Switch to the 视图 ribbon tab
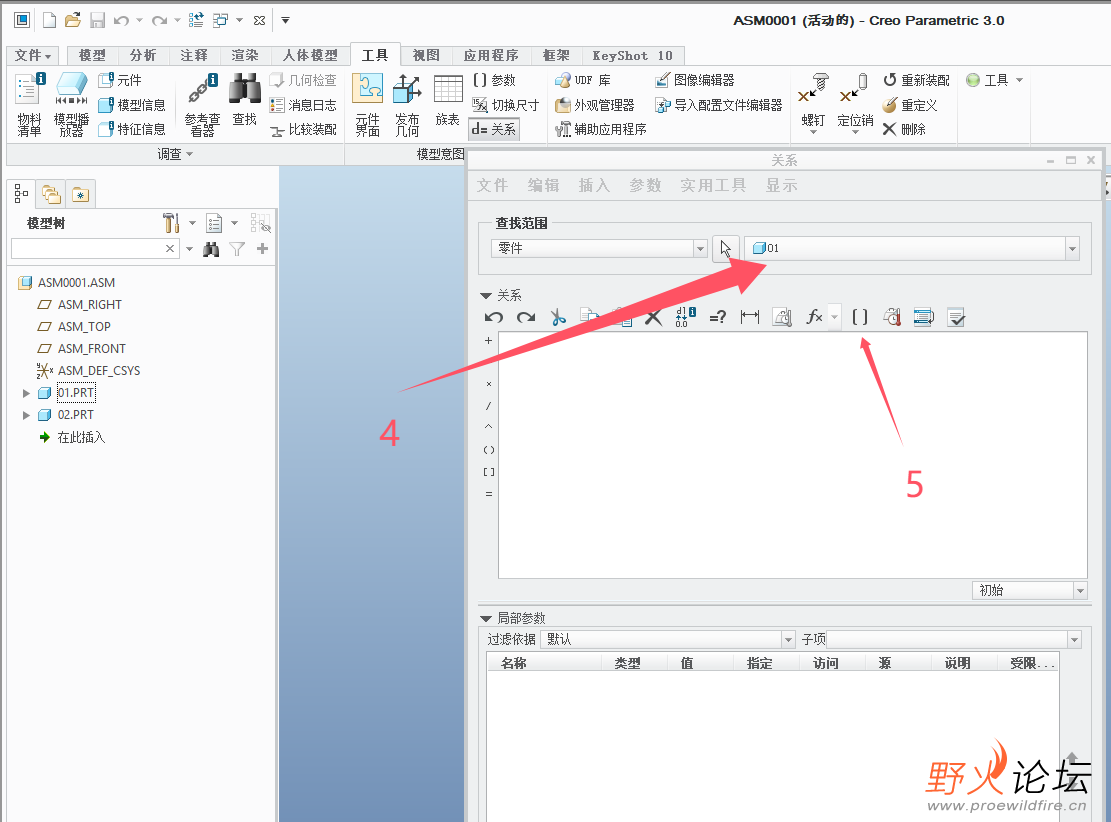1111x822 pixels. coord(427,55)
